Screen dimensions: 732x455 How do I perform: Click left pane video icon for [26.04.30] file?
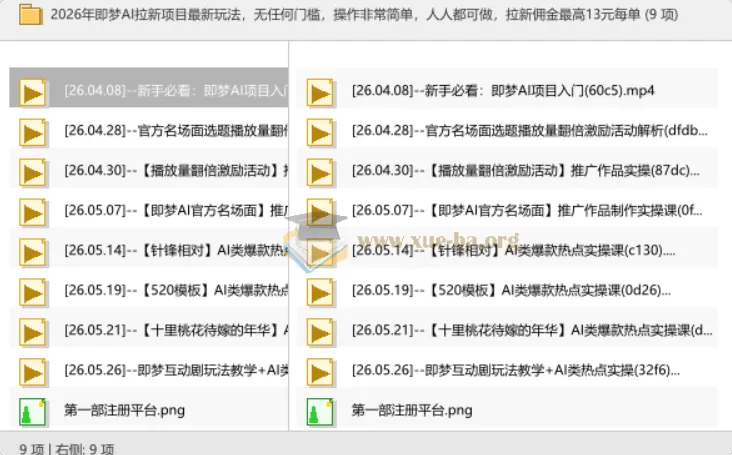tap(32, 173)
